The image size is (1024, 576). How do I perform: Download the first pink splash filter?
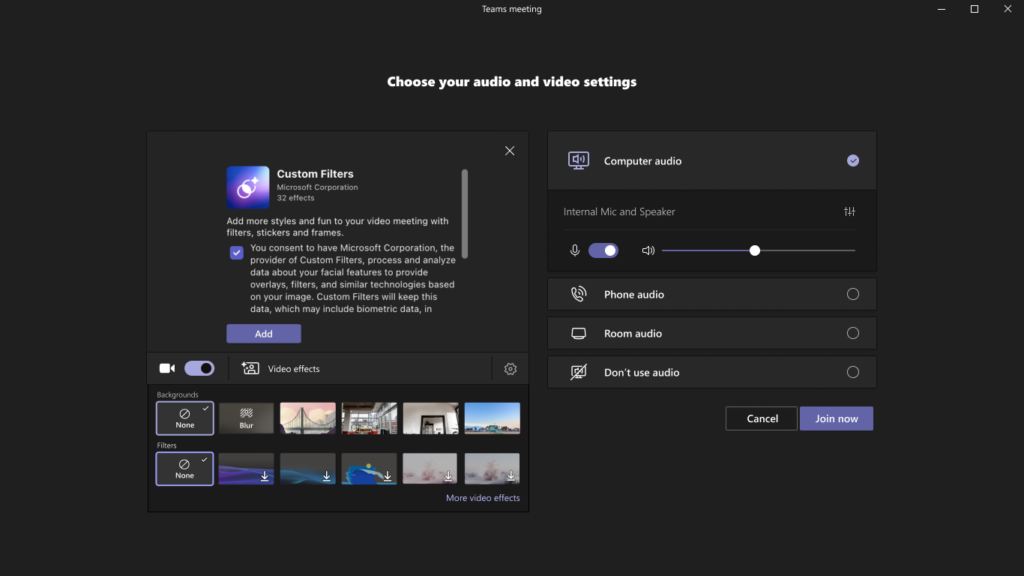click(430, 469)
